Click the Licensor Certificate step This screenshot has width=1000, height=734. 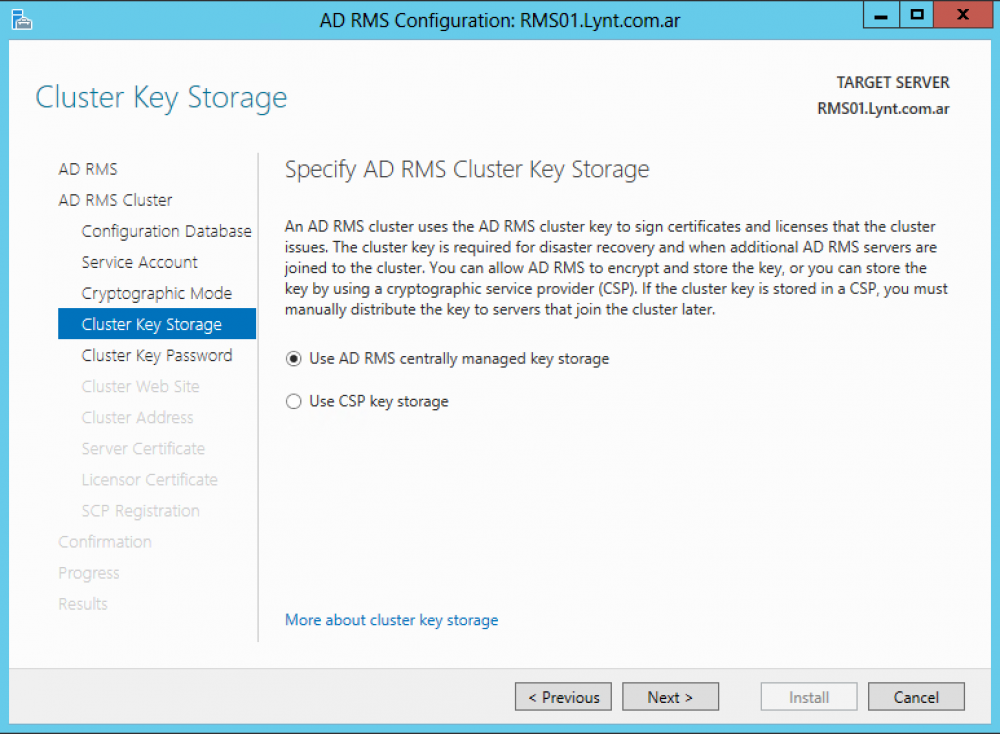(x=150, y=480)
